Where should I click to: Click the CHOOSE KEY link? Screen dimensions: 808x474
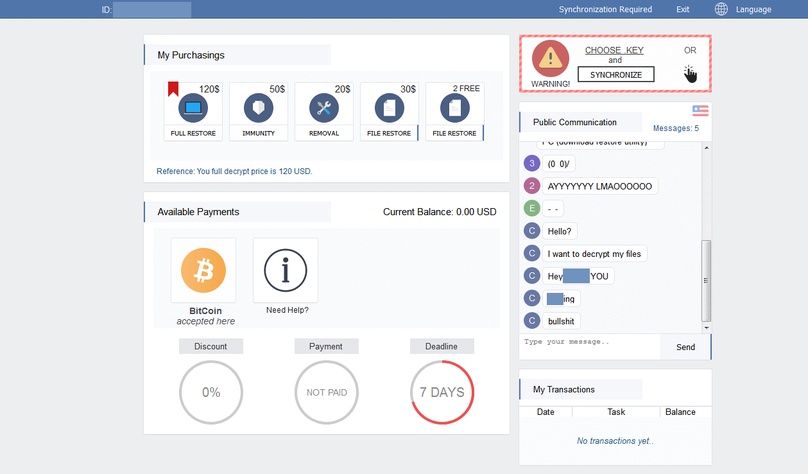click(x=614, y=50)
